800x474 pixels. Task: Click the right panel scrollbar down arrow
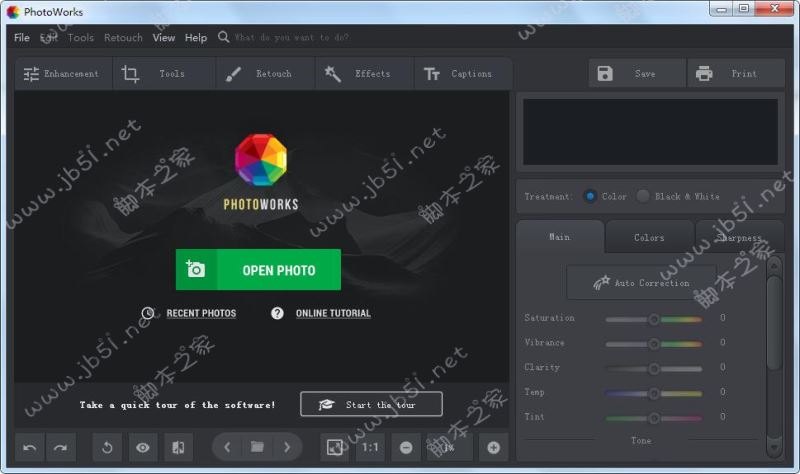coord(774,447)
